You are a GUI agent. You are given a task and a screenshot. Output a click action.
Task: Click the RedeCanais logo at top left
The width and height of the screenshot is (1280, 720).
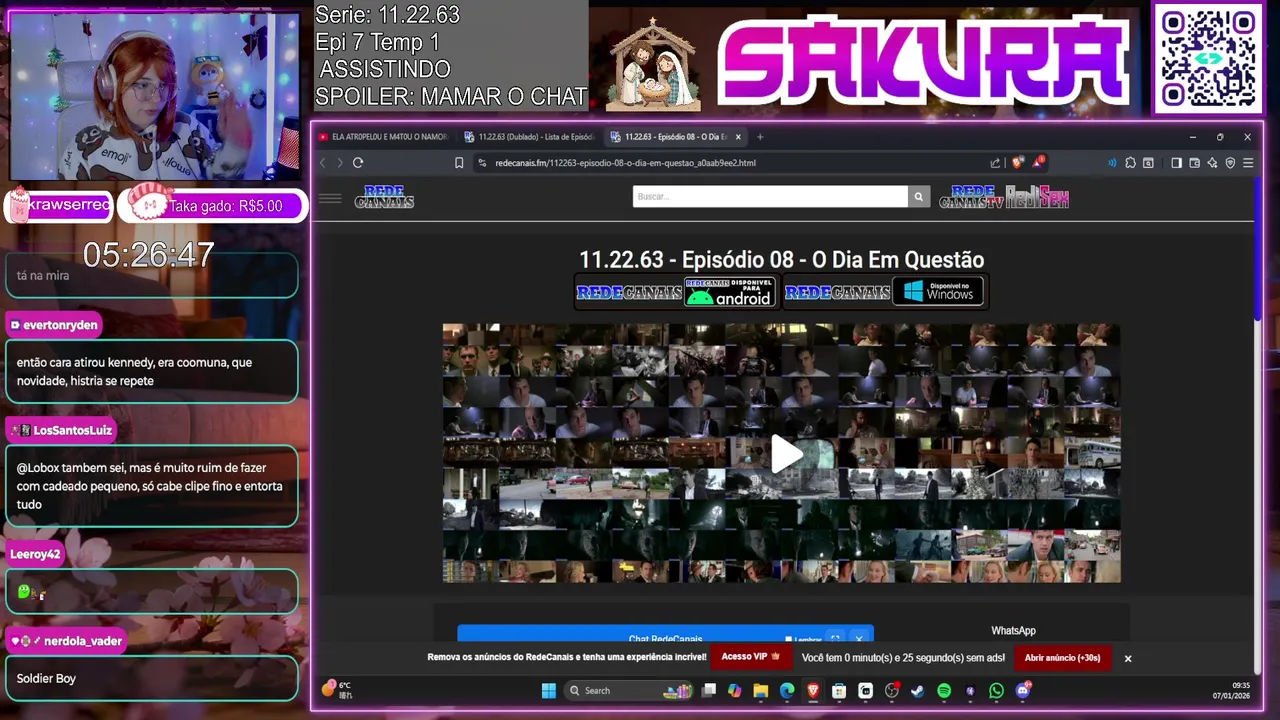point(384,197)
